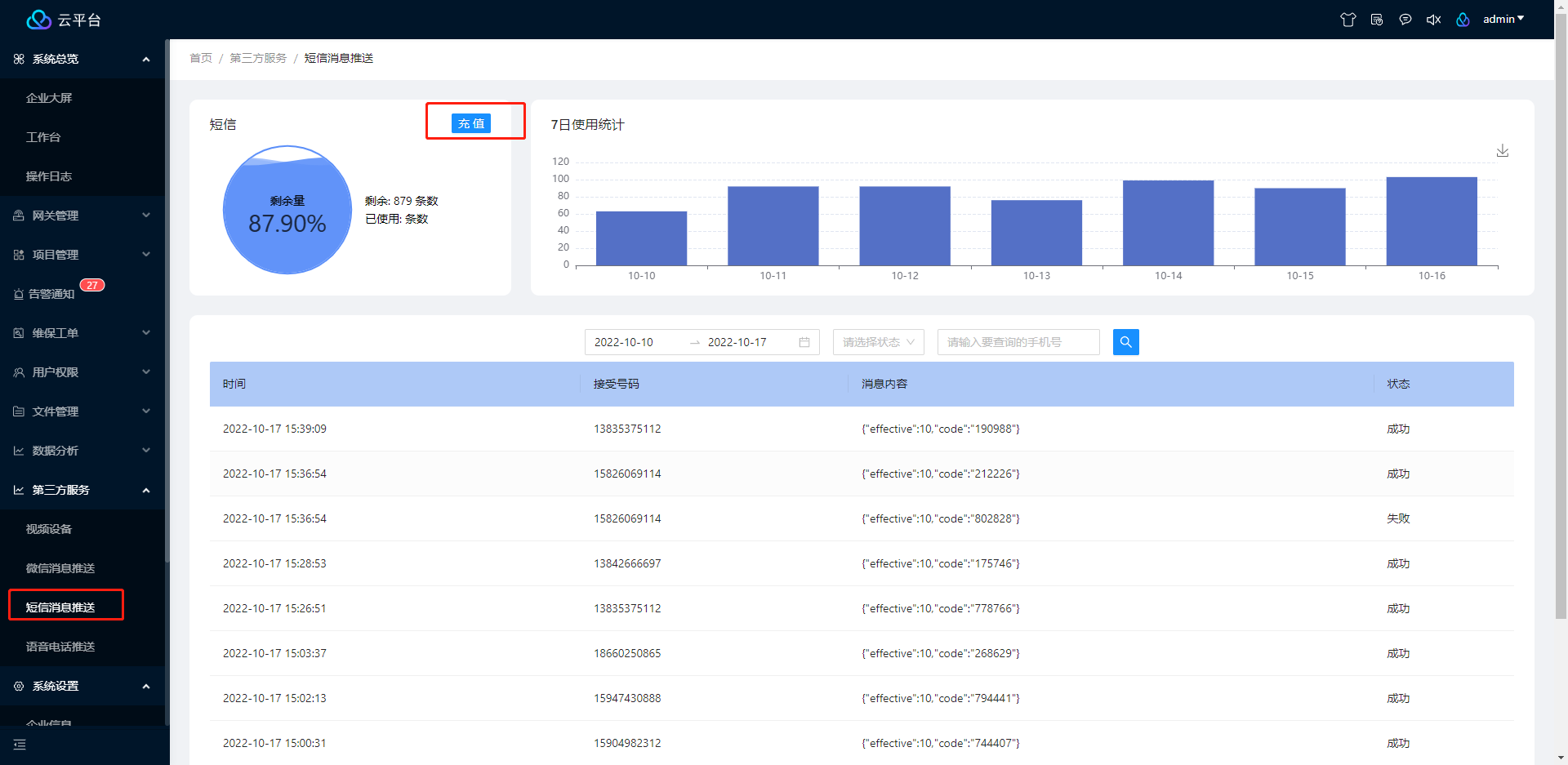1568x765 pixels.
Task: Focus the phone number search input
Action: (x=1018, y=342)
